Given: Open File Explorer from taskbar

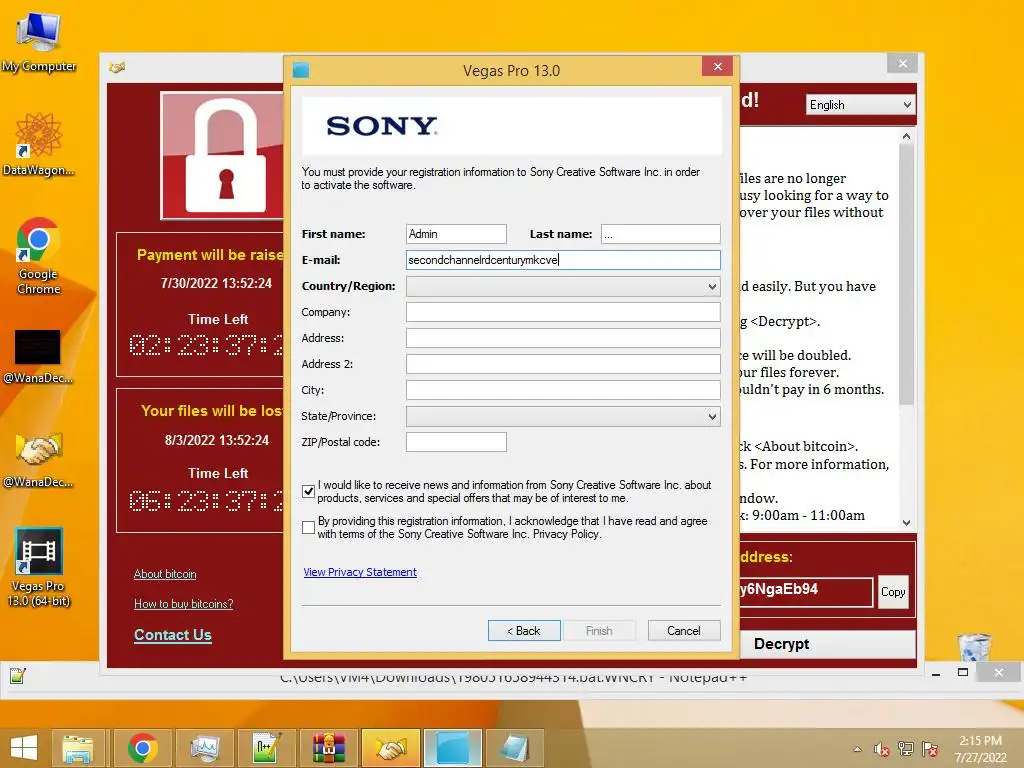Looking at the screenshot, I should [x=78, y=748].
